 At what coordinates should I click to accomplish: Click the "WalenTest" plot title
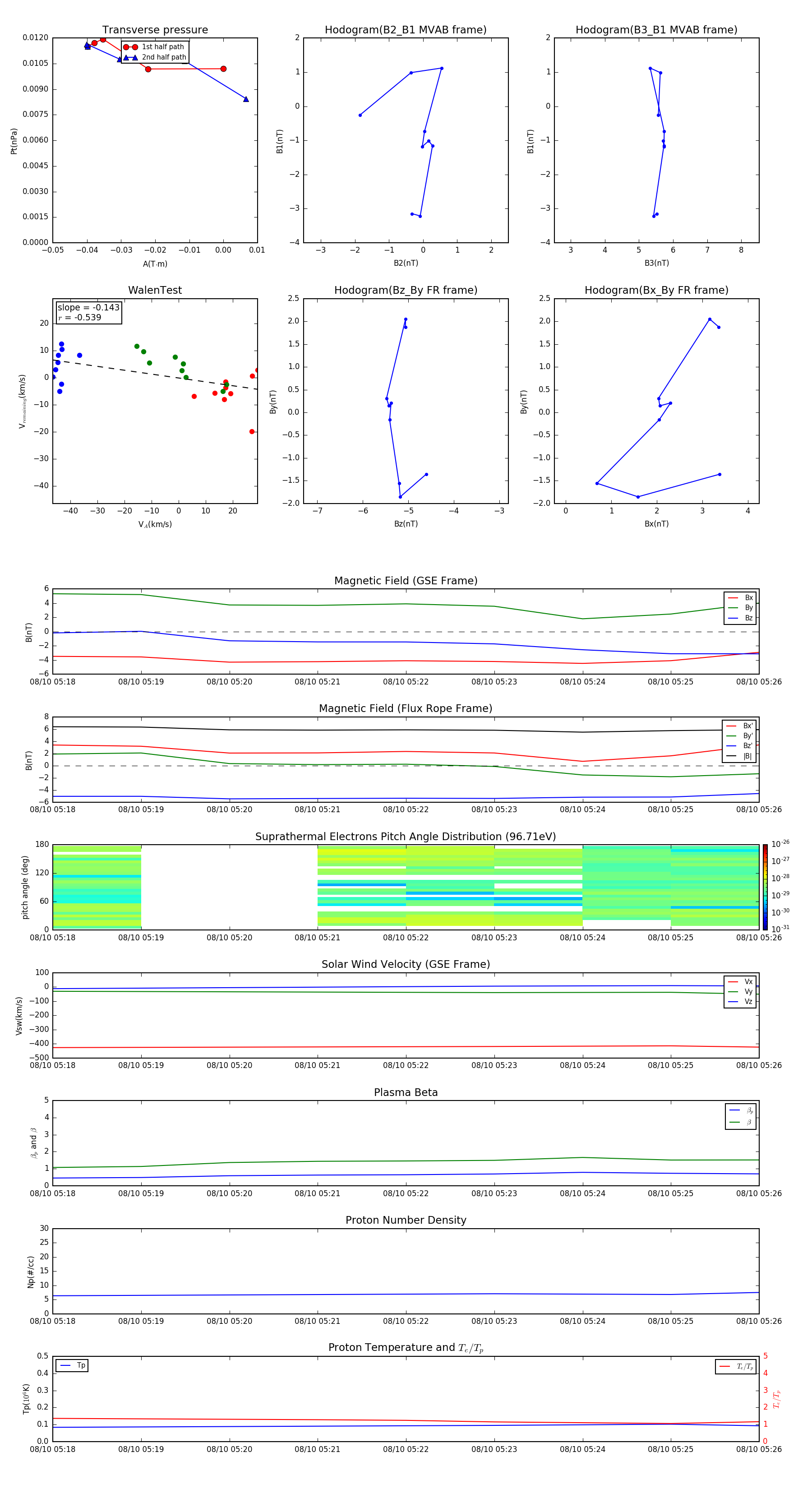pos(155,290)
